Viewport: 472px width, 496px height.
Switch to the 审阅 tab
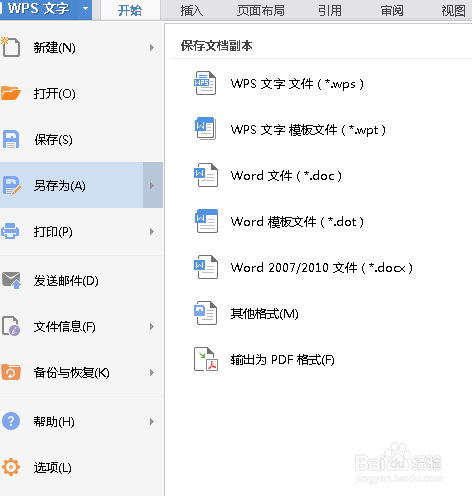[392, 11]
